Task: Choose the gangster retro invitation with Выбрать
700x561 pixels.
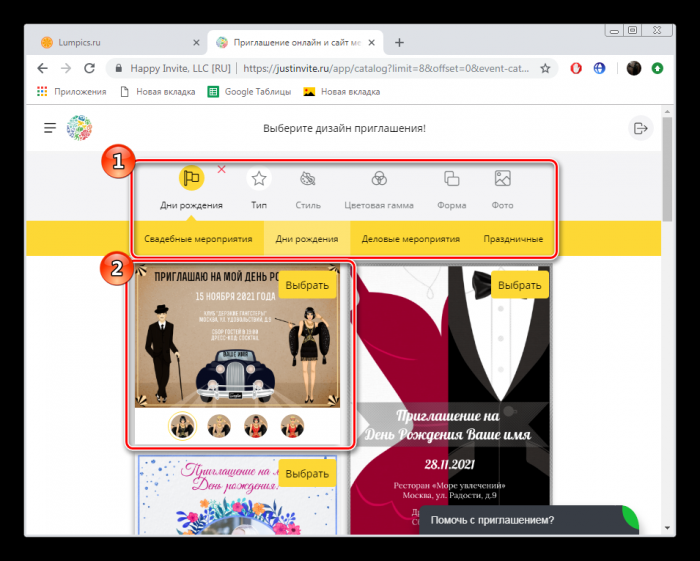Action: tap(307, 285)
